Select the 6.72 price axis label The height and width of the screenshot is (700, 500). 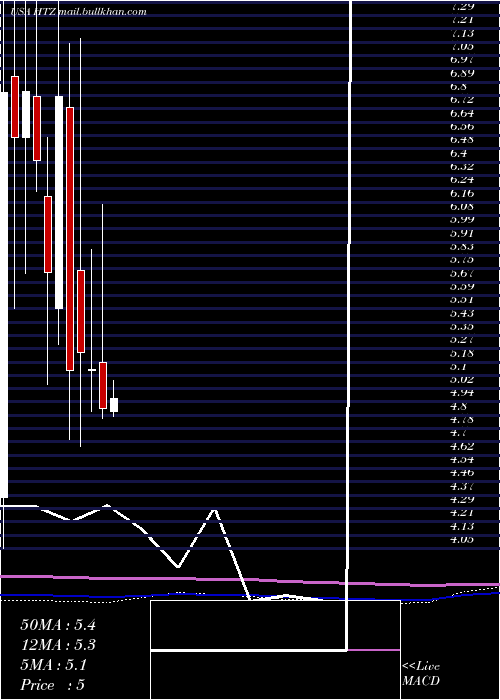(462, 99)
